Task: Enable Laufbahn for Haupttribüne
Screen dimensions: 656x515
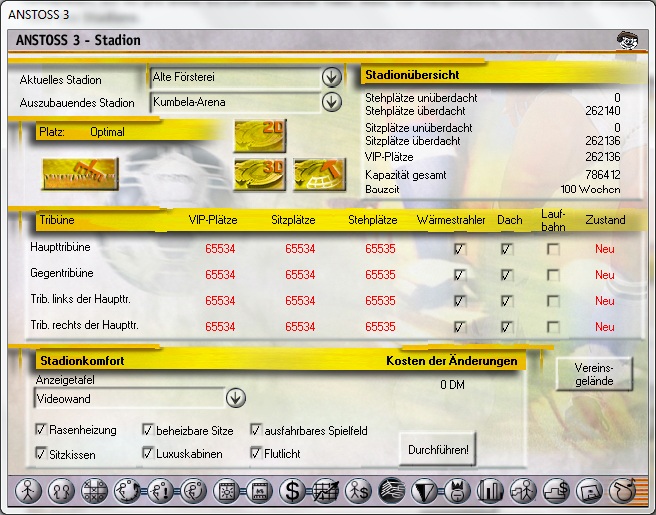Action: [x=554, y=249]
